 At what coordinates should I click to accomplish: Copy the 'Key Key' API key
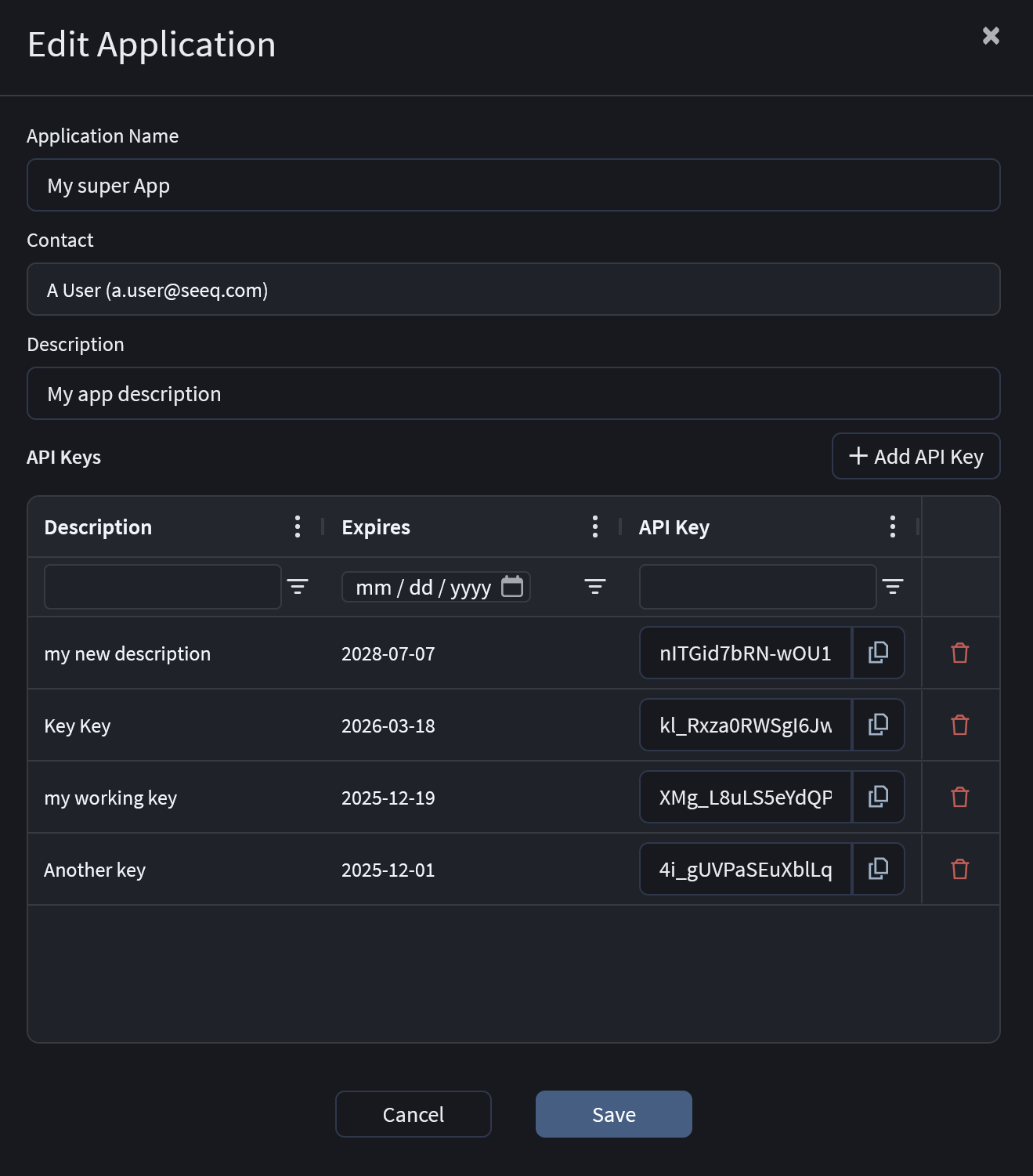pos(878,725)
